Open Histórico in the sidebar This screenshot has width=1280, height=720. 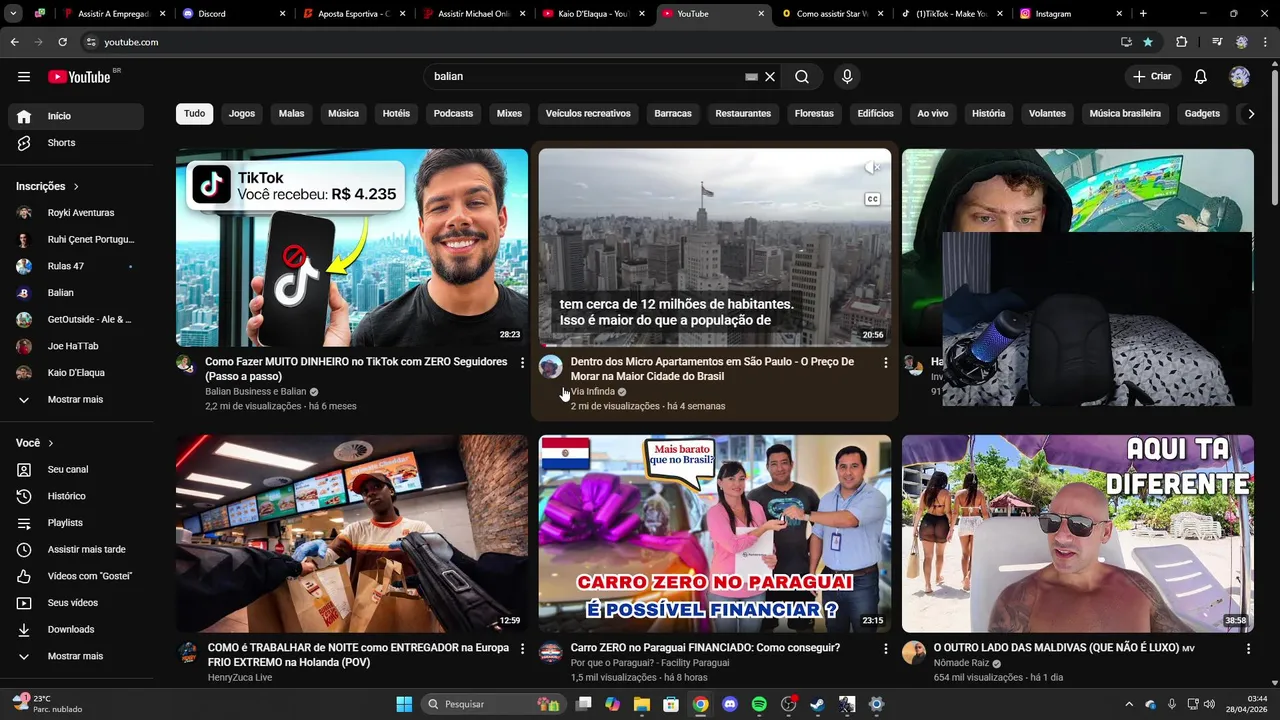point(76,496)
